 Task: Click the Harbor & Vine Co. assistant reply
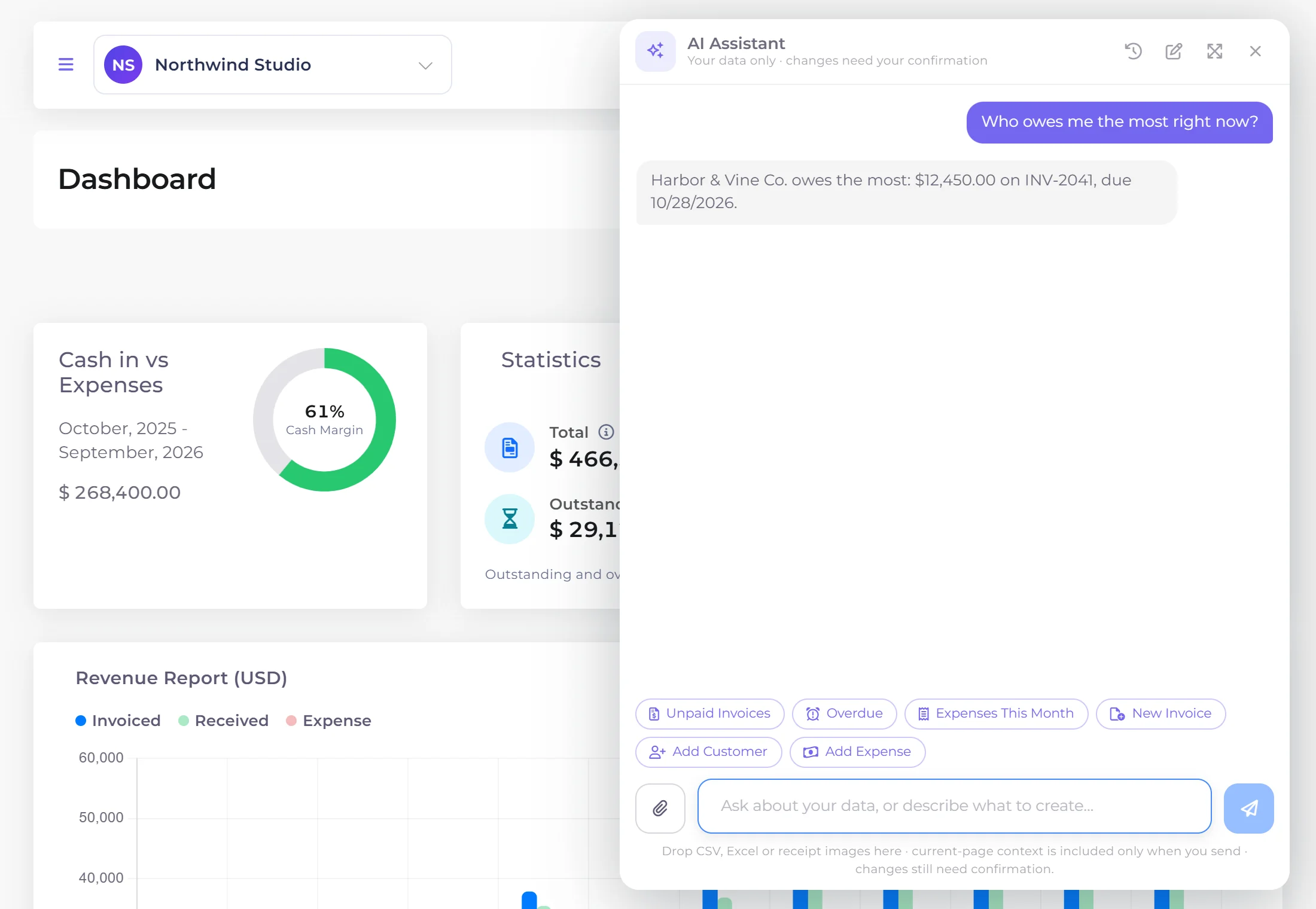907,192
